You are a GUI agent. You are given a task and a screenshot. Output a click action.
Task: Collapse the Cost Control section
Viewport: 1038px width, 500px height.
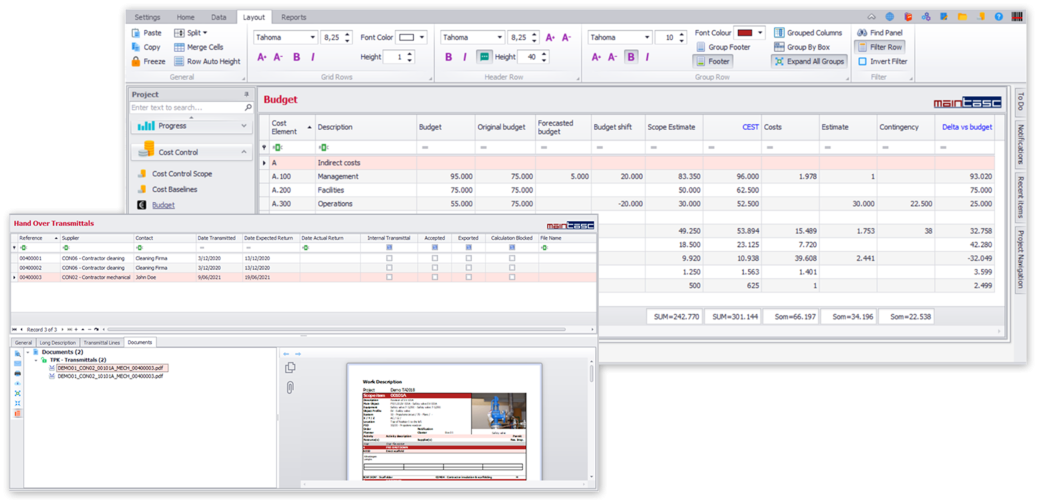tap(244, 153)
